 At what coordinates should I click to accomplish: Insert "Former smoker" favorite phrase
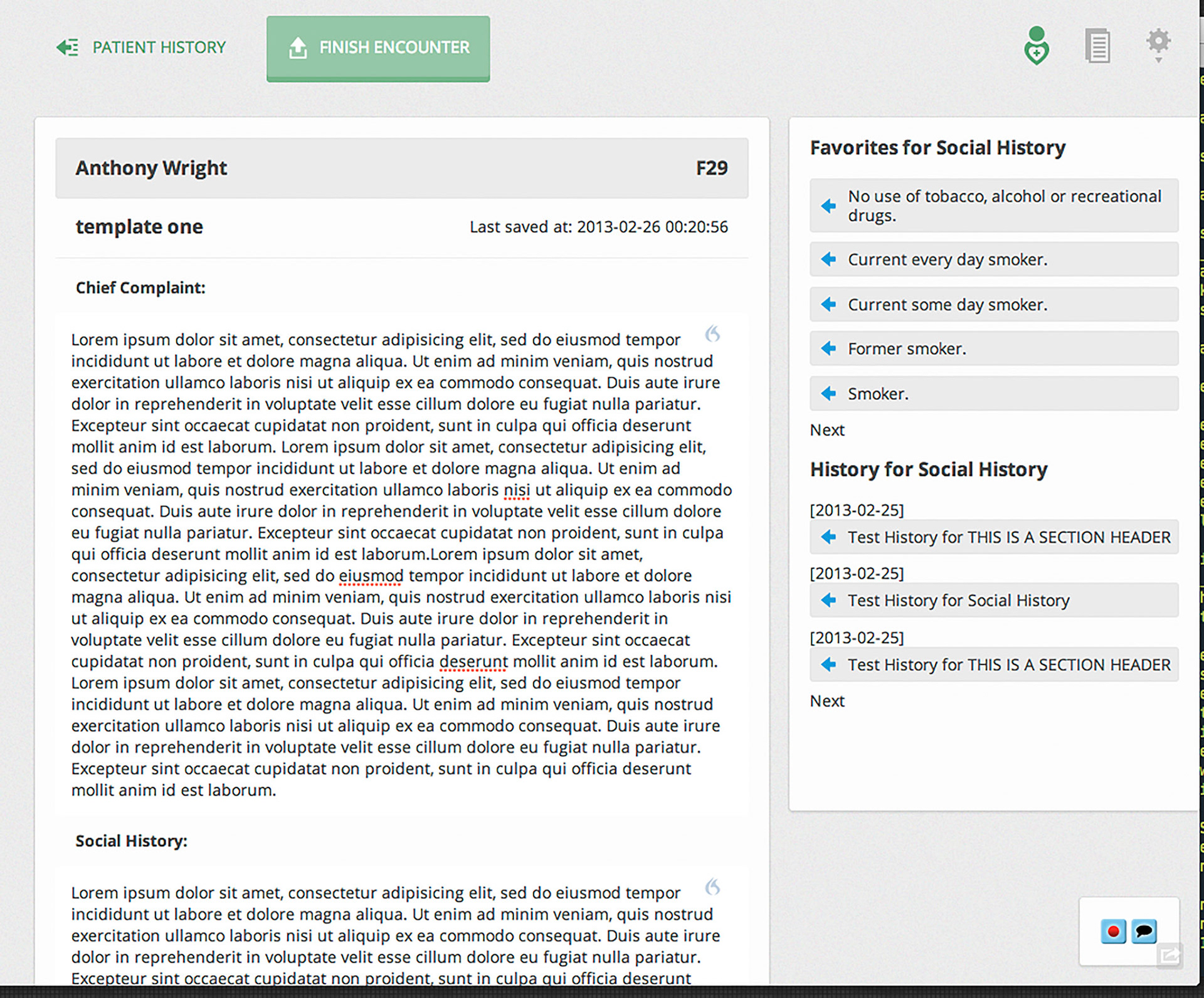tap(828, 349)
